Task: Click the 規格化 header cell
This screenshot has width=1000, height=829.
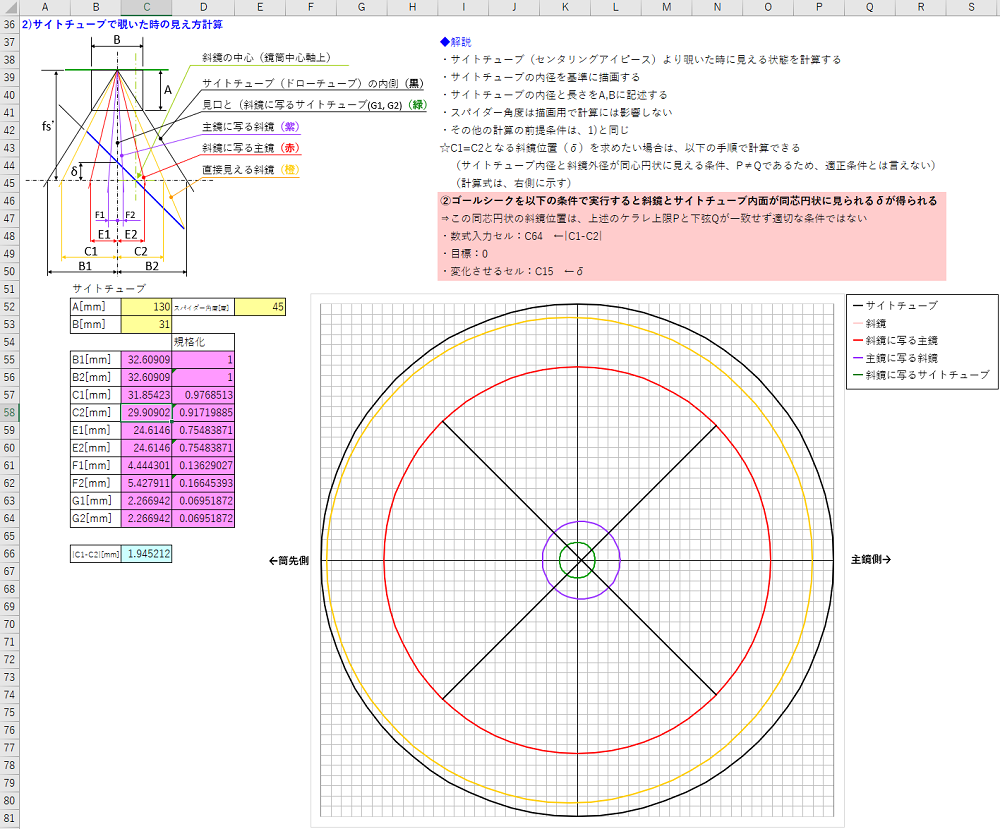Action: [x=203, y=342]
